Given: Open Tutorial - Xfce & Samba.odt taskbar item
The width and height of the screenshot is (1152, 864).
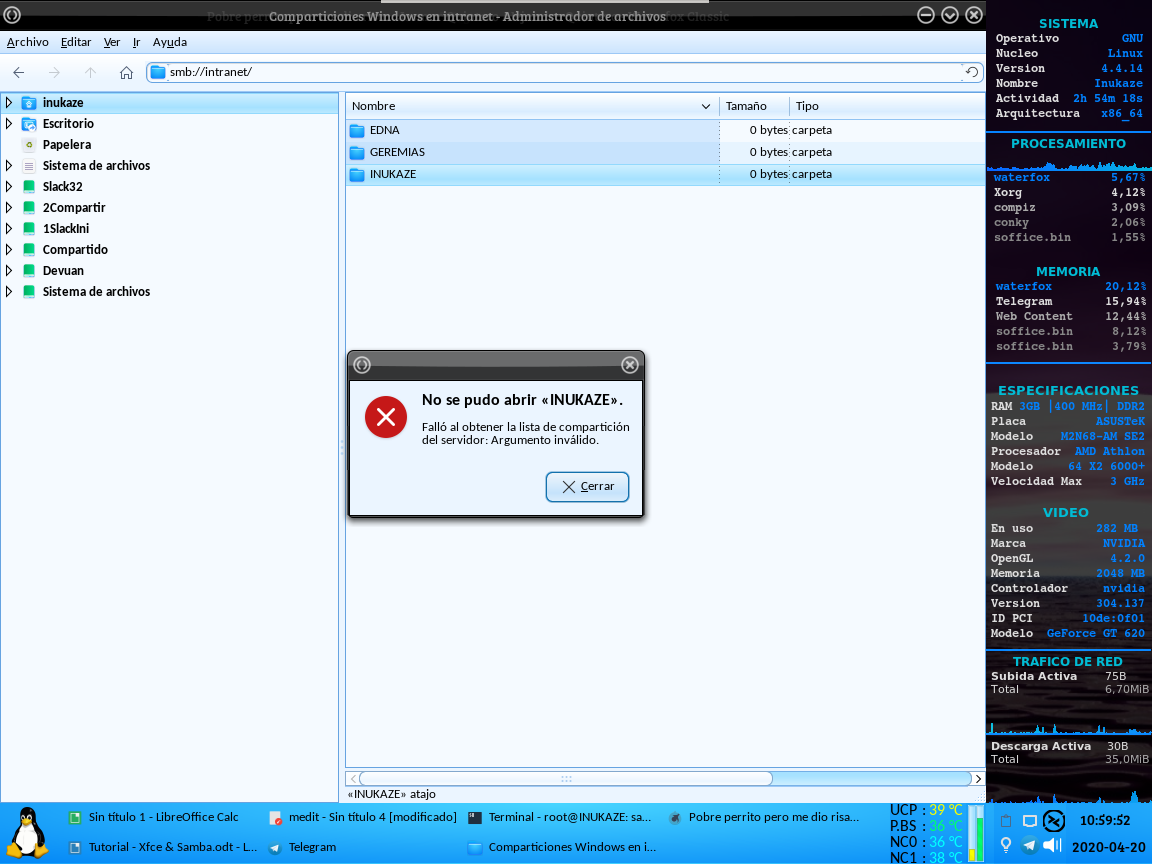Looking at the screenshot, I should click(163, 847).
